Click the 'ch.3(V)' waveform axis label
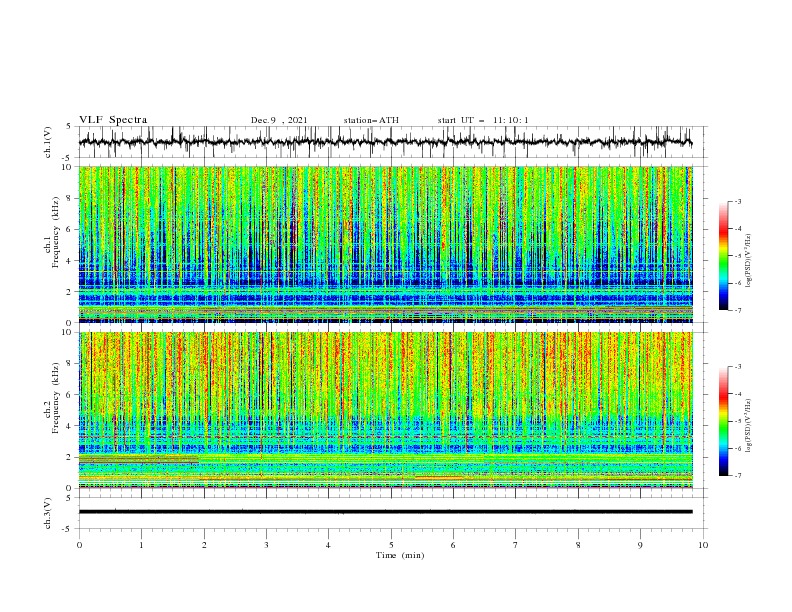Image resolution: width=792 pixels, height=612 pixels. tap(48, 513)
